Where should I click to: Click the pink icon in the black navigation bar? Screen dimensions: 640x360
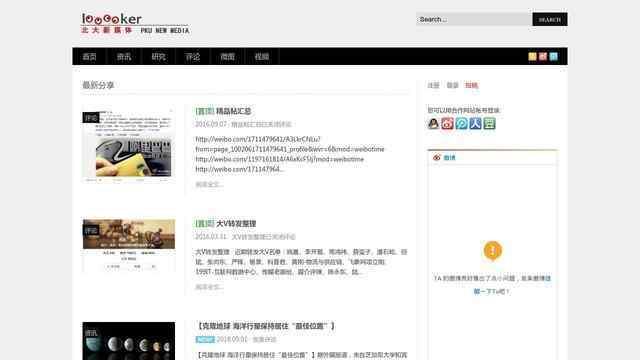coord(543,56)
